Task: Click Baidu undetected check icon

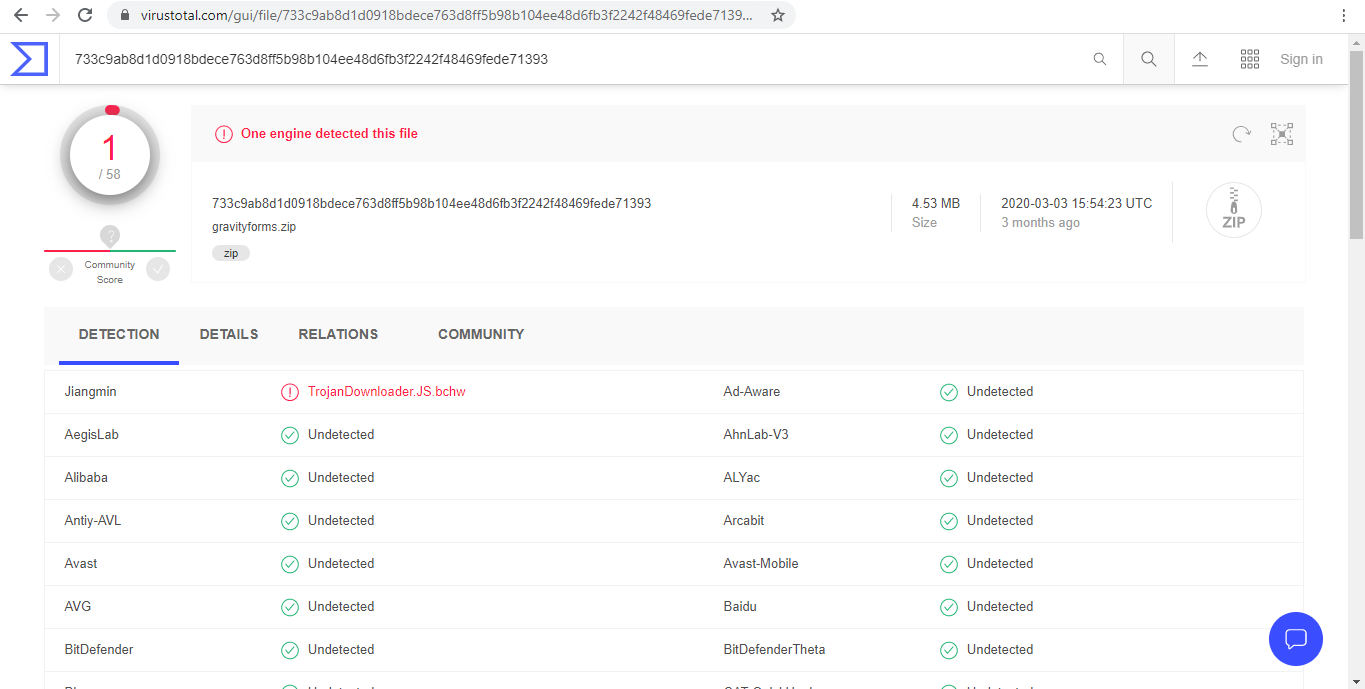Action: pyautogui.click(x=949, y=607)
